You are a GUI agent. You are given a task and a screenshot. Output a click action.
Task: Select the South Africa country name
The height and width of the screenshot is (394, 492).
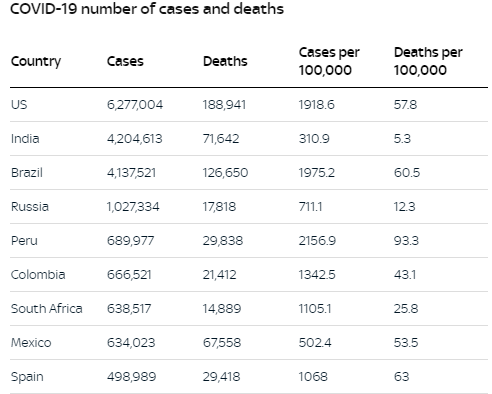pyautogui.click(x=46, y=309)
